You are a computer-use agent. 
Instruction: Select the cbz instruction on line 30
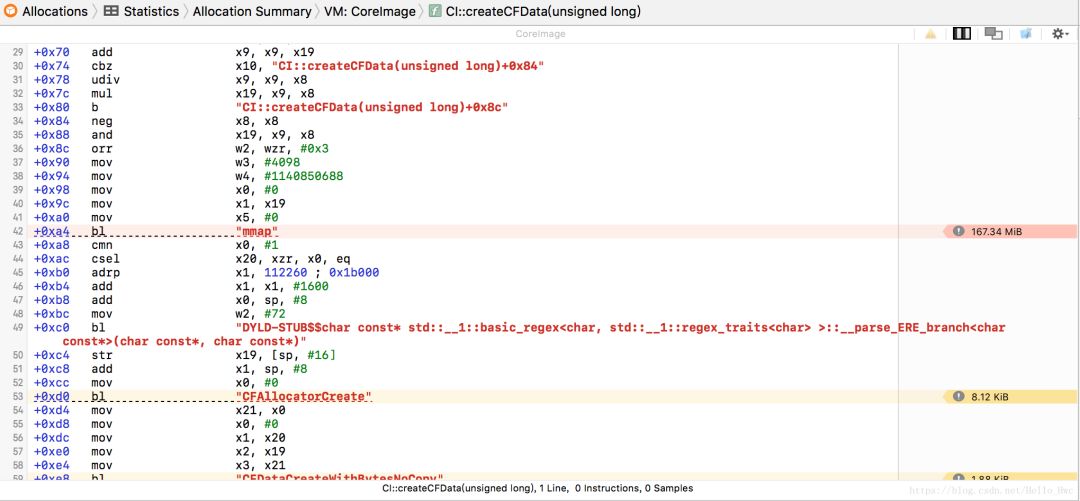click(x=102, y=66)
